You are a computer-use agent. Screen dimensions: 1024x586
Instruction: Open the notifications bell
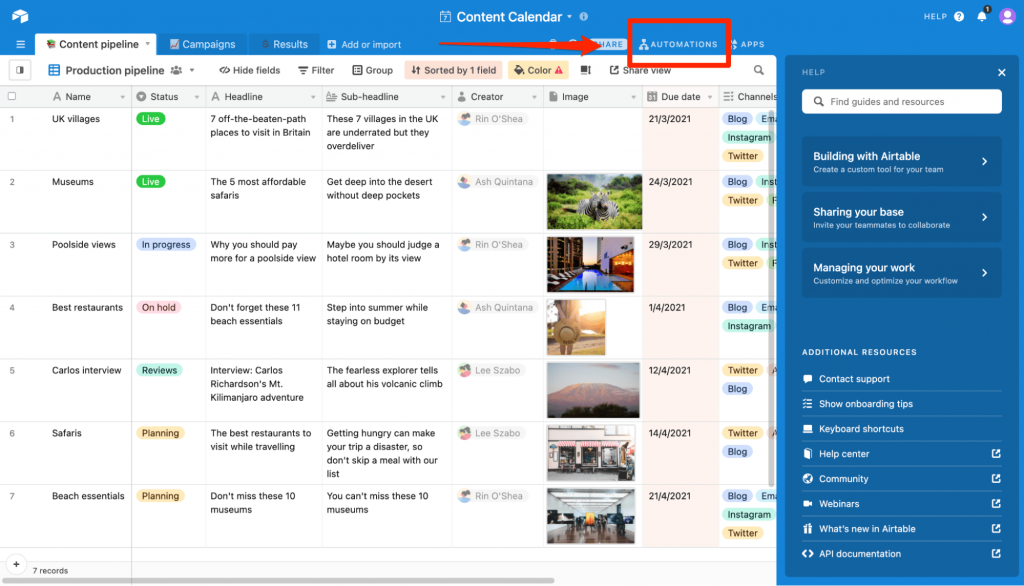point(981,17)
